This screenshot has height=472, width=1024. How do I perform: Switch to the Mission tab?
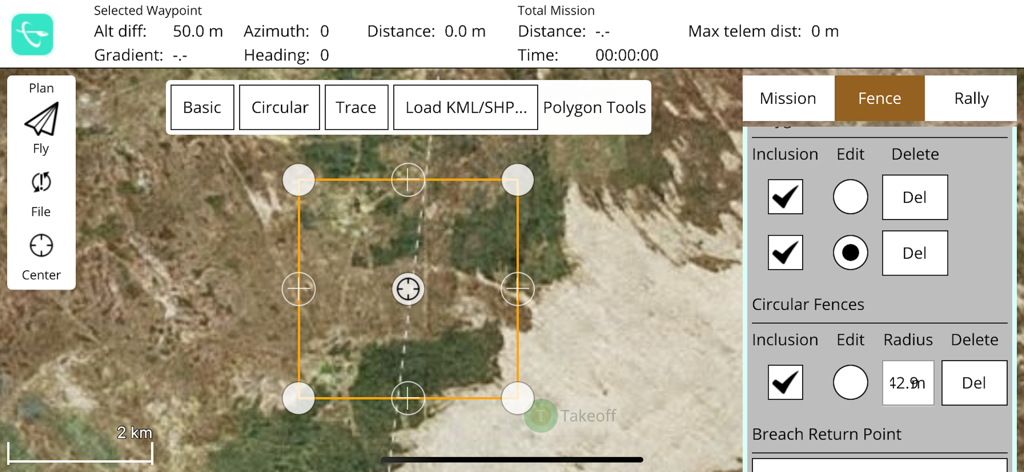pos(788,99)
